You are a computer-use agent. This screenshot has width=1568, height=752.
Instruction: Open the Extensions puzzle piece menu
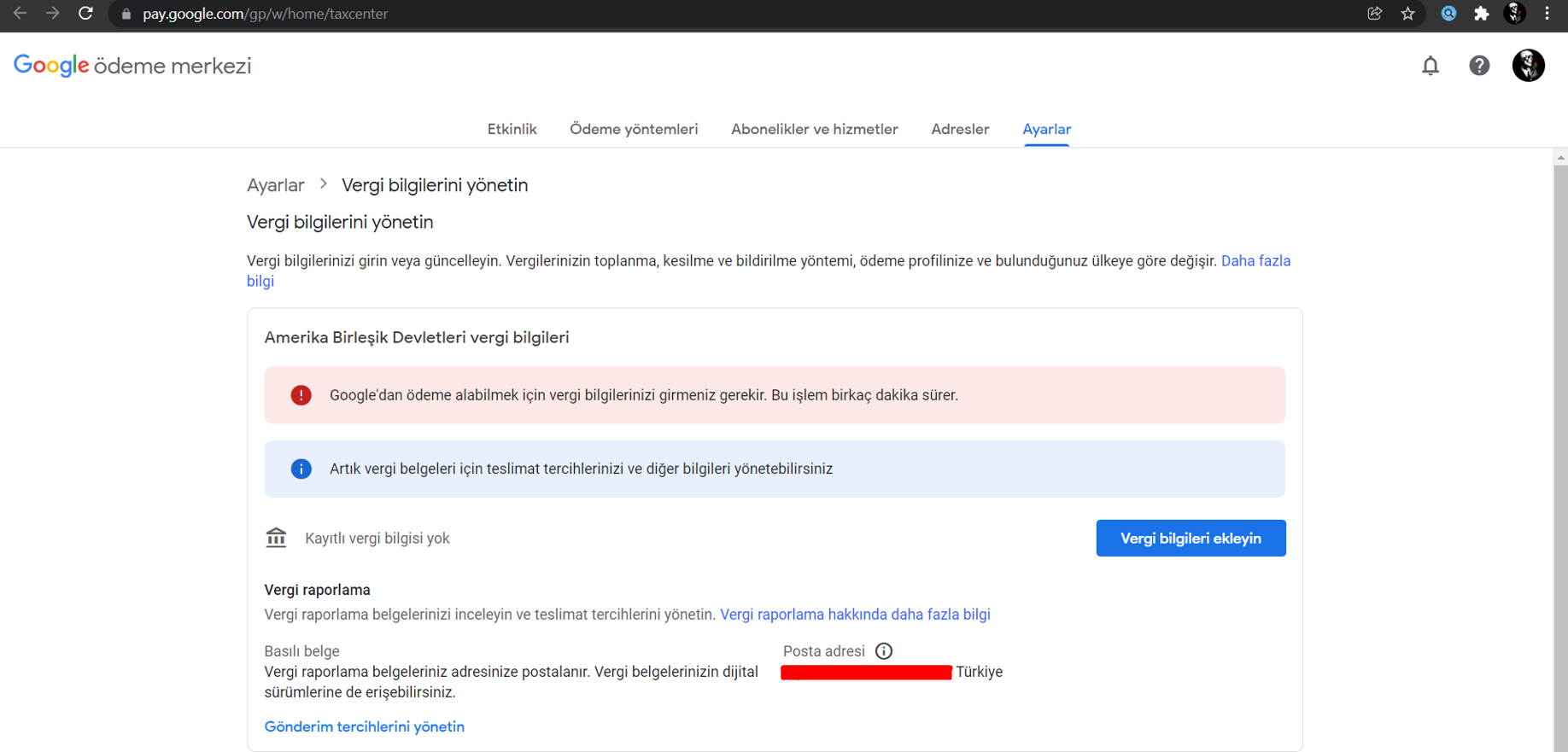click(x=1482, y=14)
